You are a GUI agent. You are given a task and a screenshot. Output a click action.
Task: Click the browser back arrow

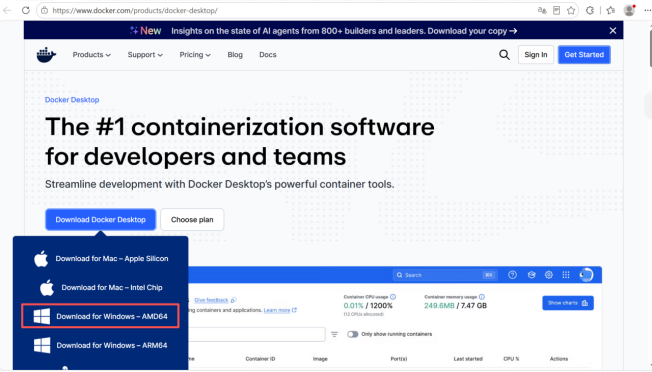pos(7,10)
